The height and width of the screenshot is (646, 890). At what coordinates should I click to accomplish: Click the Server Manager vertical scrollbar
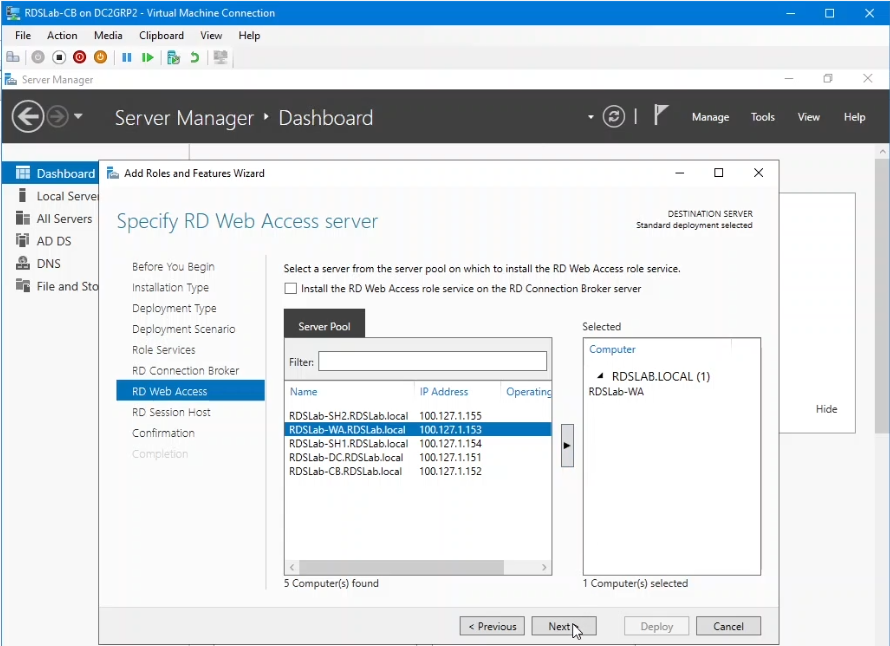click(x=882, y=297)
